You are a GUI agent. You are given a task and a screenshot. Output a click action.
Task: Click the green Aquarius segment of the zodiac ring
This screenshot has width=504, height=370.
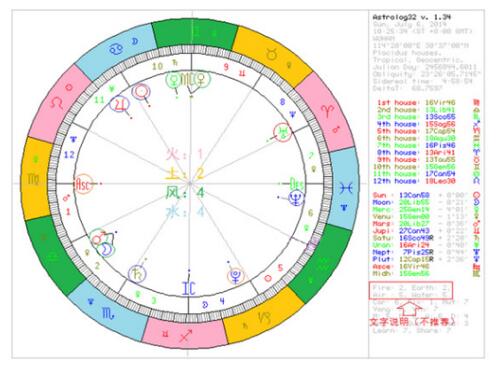(320, 263)
